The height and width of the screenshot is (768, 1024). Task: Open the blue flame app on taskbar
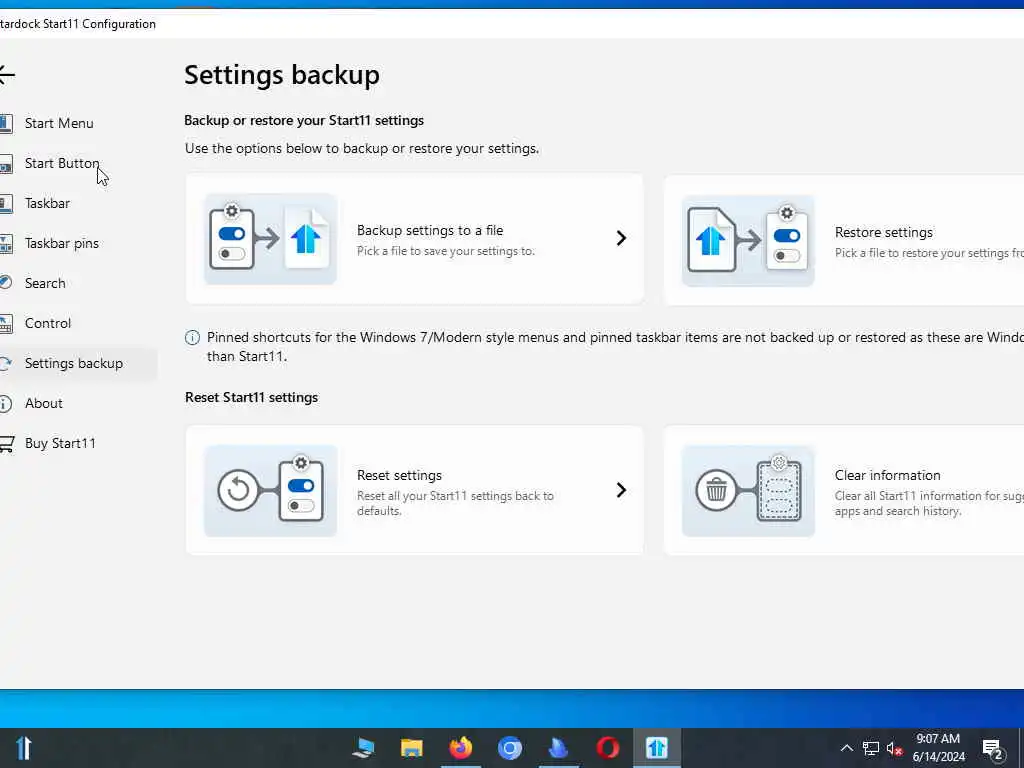point(558,748)
